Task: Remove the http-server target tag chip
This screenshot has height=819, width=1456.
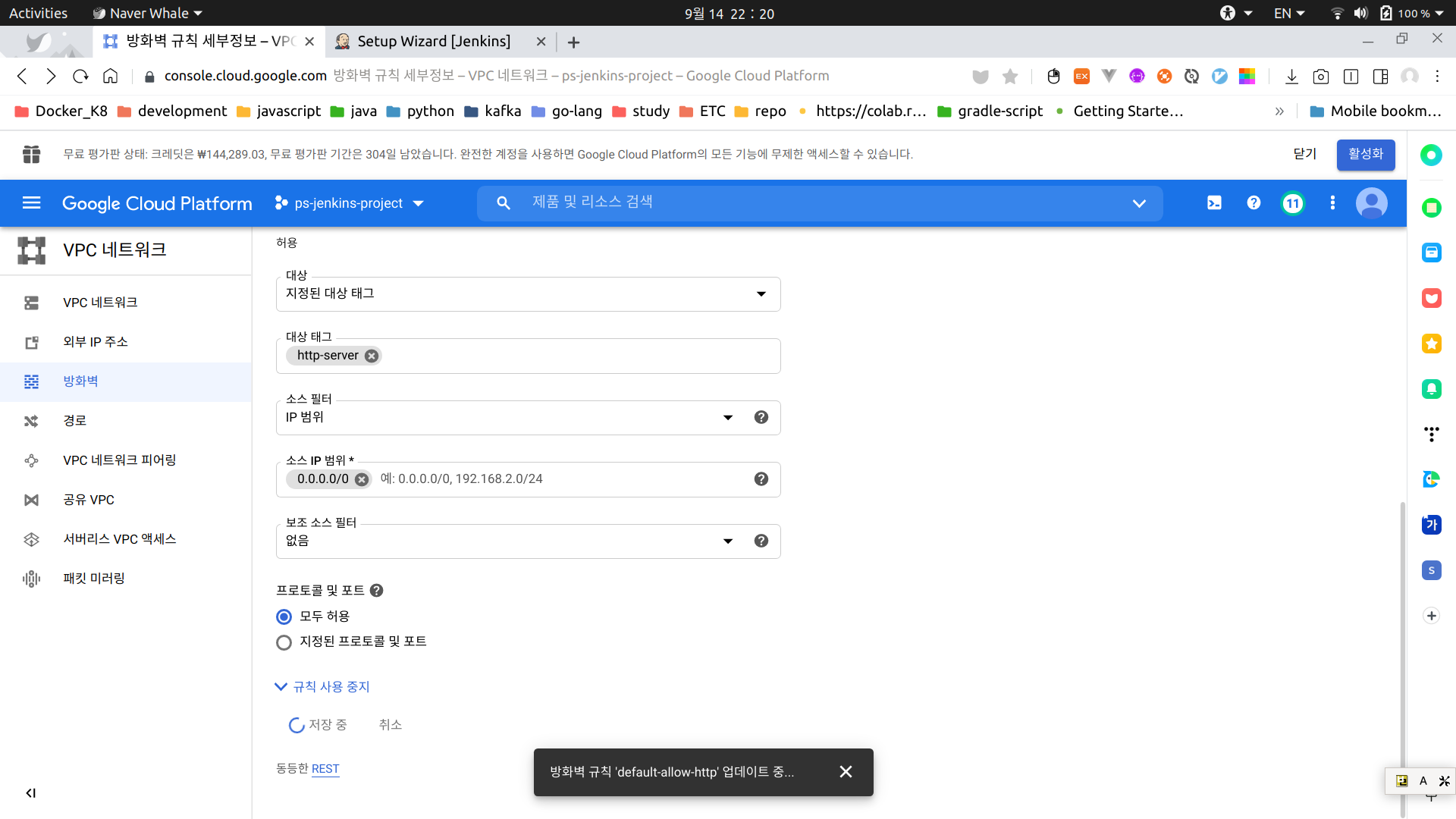Action: coord(372,356)
